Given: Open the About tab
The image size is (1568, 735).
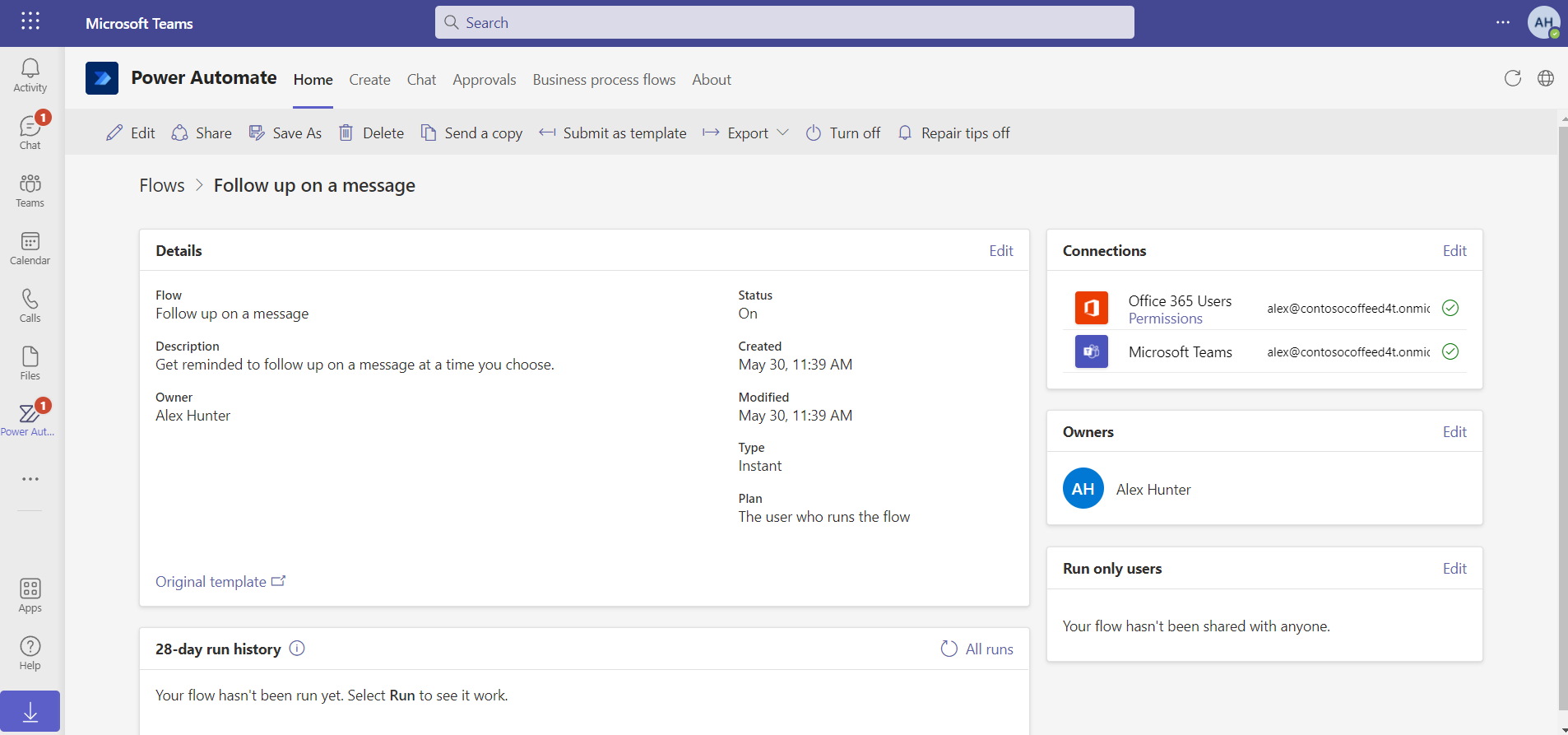Looking at the screenshot, I should point(712,80).
